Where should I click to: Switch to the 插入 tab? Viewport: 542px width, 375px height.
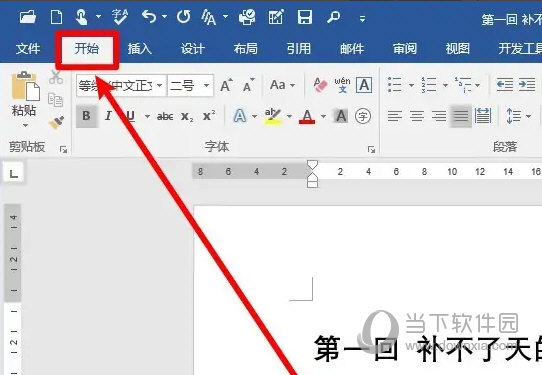coord(140,49)
